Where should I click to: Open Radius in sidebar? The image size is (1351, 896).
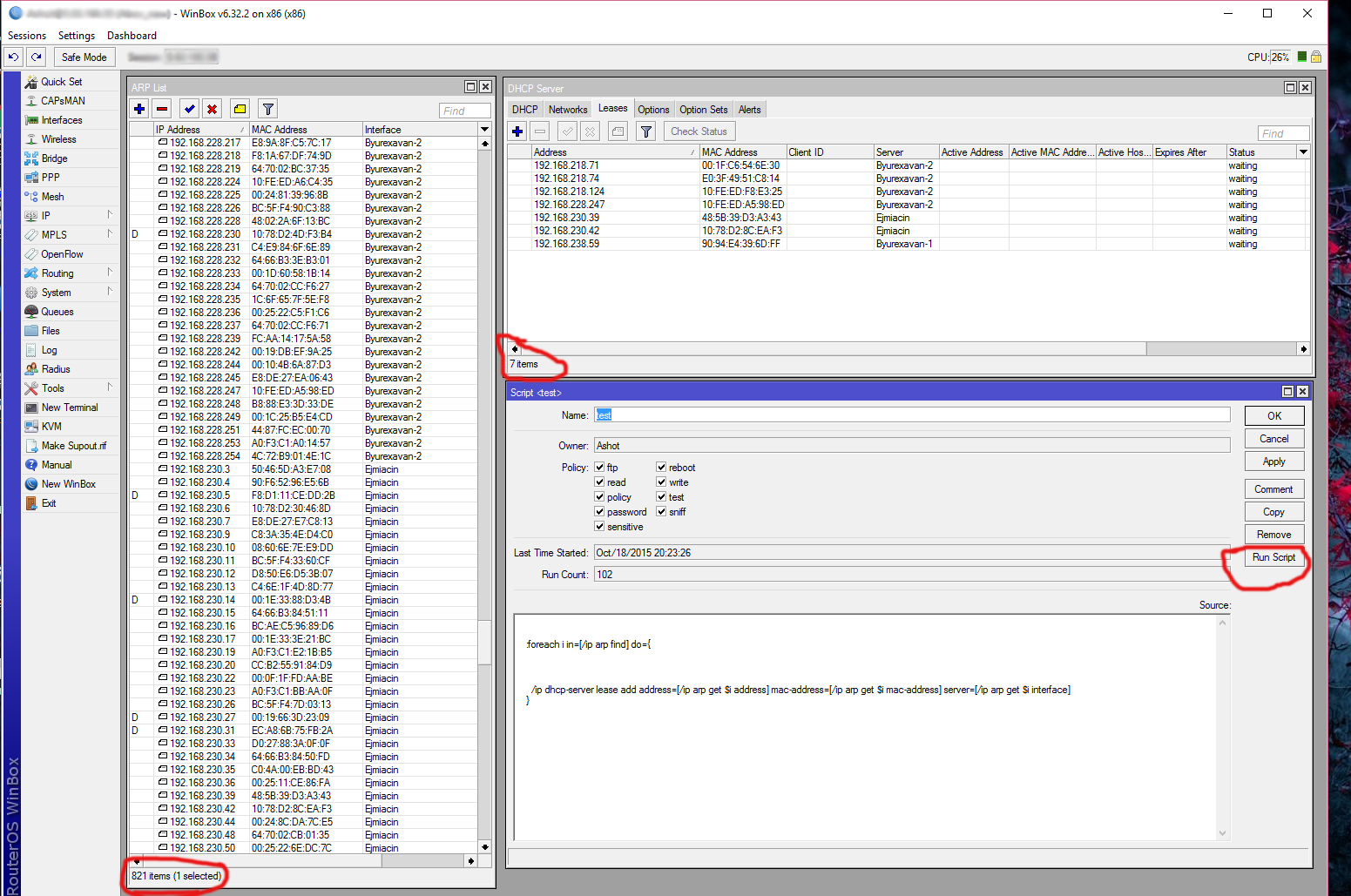pos(56,369)
